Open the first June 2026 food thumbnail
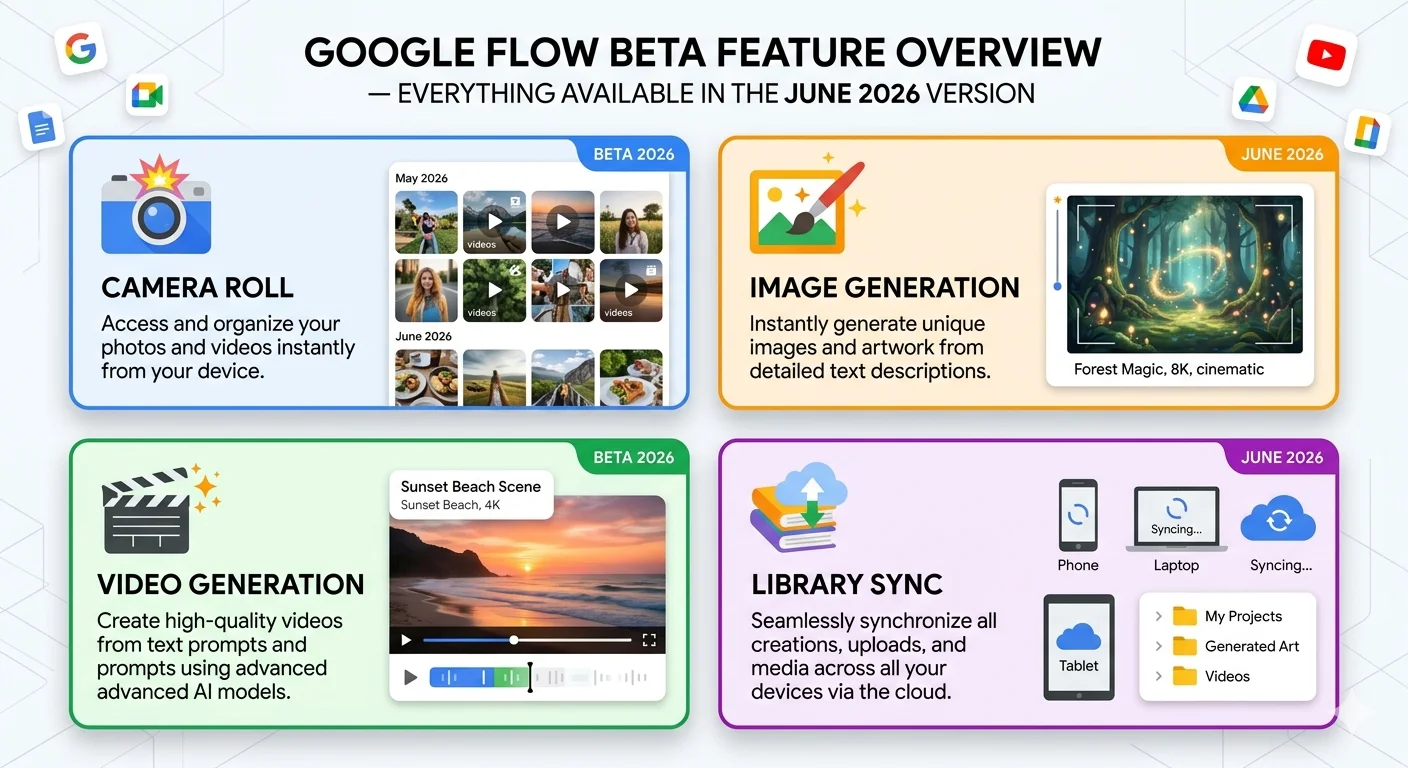This screenshot has width=1408, height=768. [x=426, y=377]
